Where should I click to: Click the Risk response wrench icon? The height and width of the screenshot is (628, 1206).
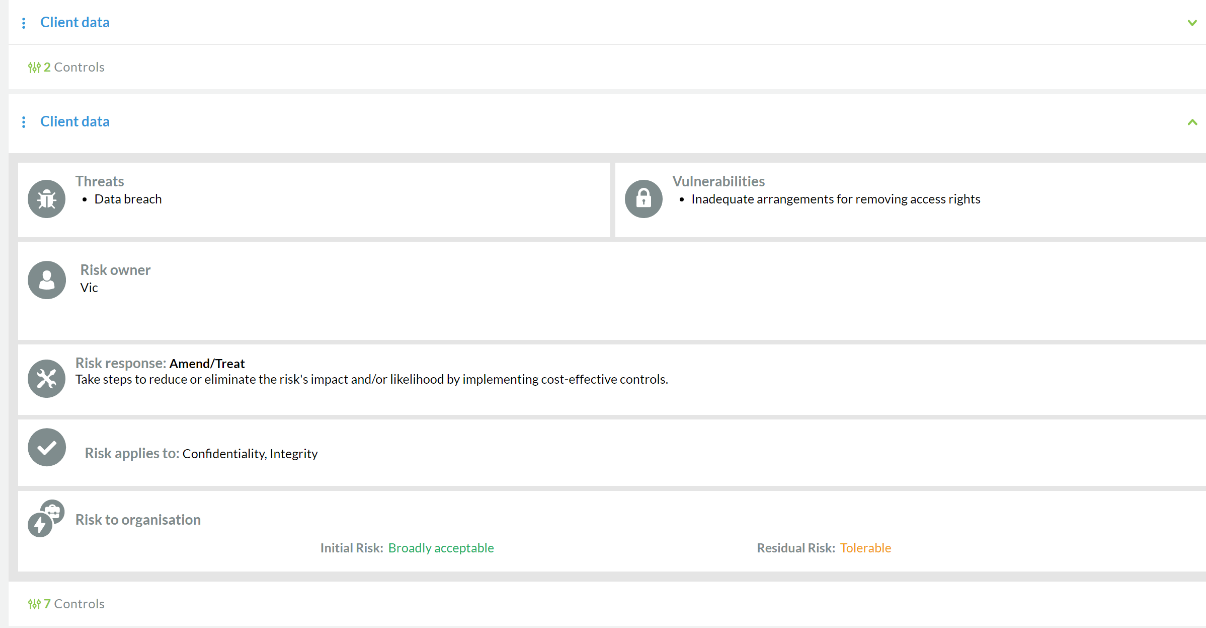[46, 379]
